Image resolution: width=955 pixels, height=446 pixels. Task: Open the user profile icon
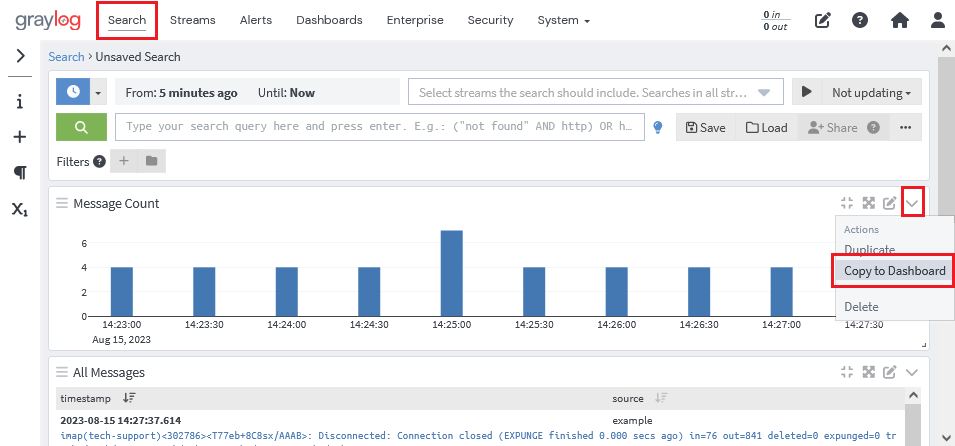(938, 20)
